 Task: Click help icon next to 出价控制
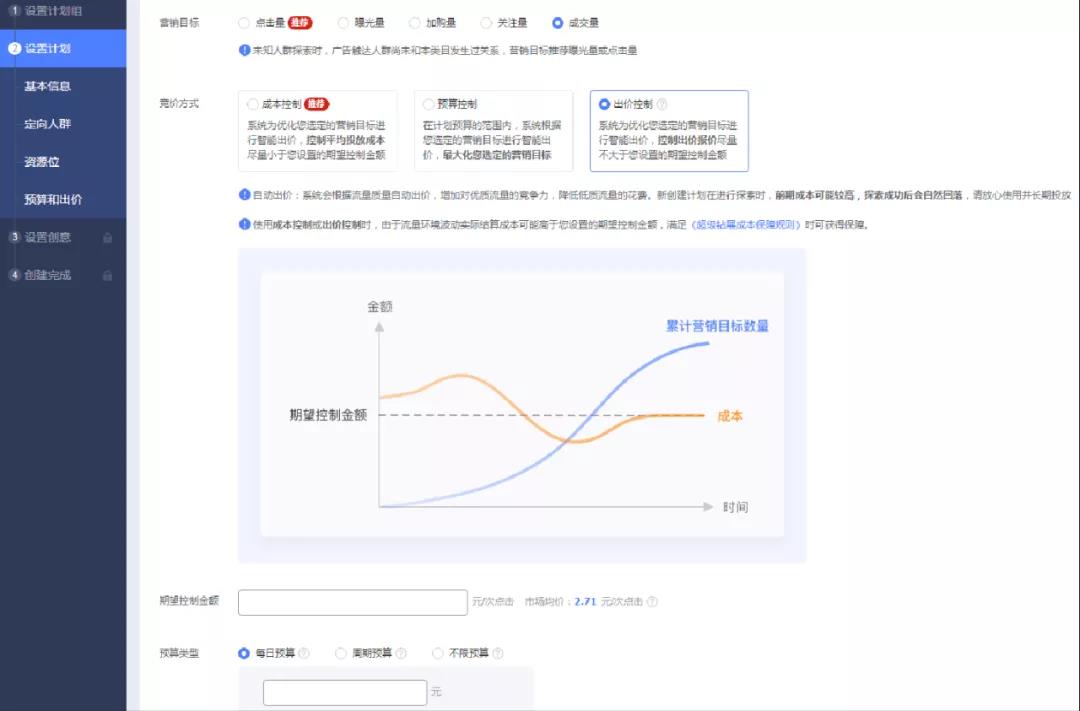[x=662, y=104]
